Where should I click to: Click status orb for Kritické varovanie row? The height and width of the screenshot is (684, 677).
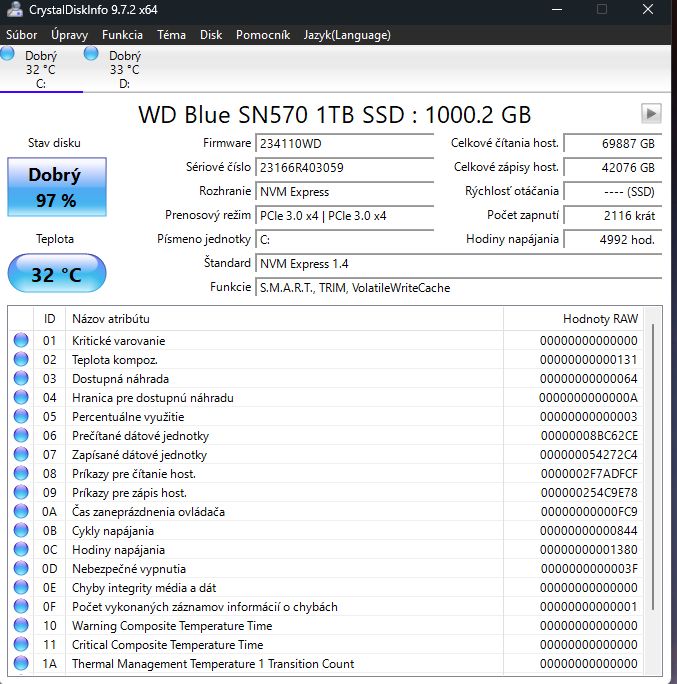tap(21, 340)
